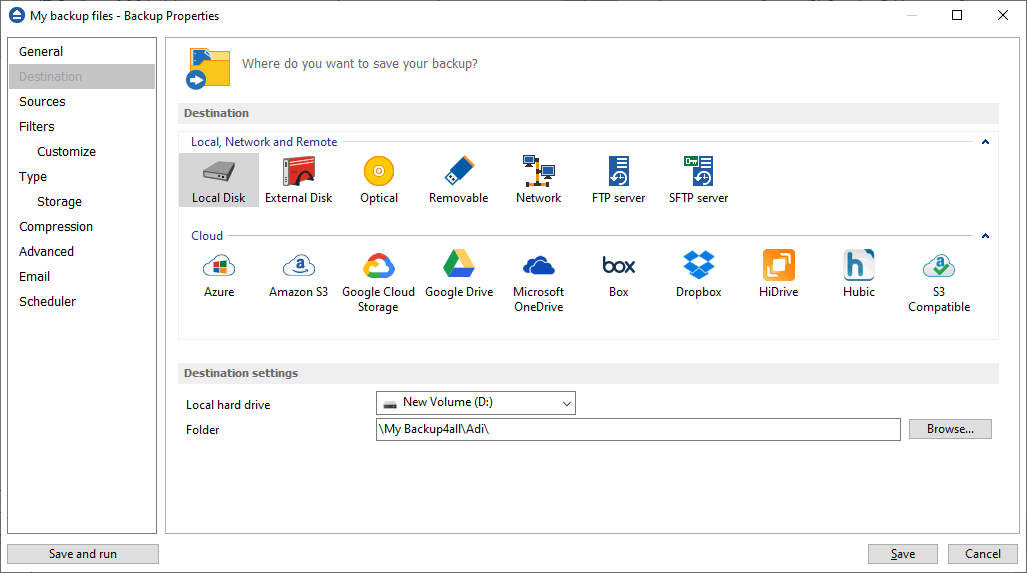
Task: Select Dropbox destination
Action: 698,274
